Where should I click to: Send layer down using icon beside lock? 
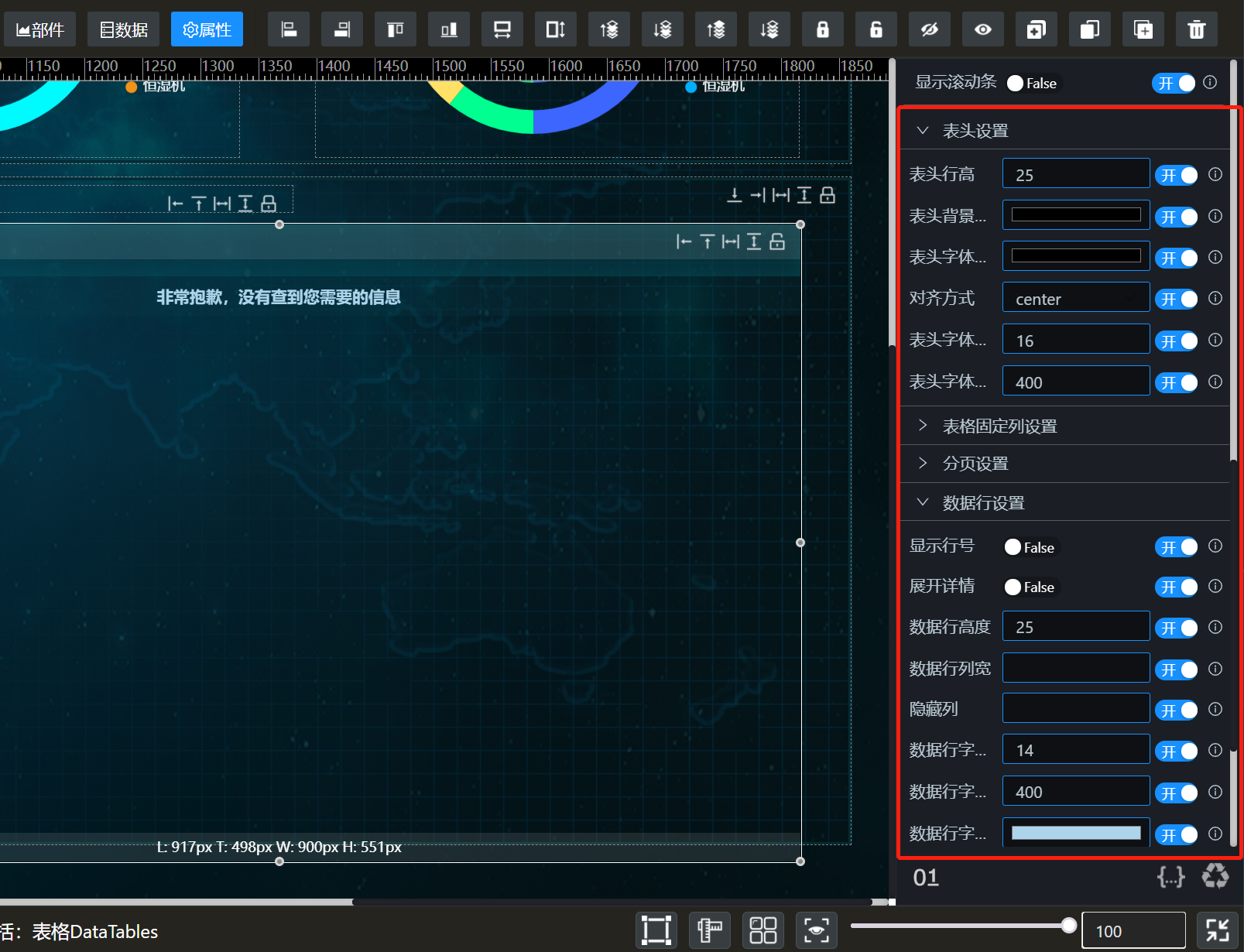pyautogui.click(x=769, y=29)
